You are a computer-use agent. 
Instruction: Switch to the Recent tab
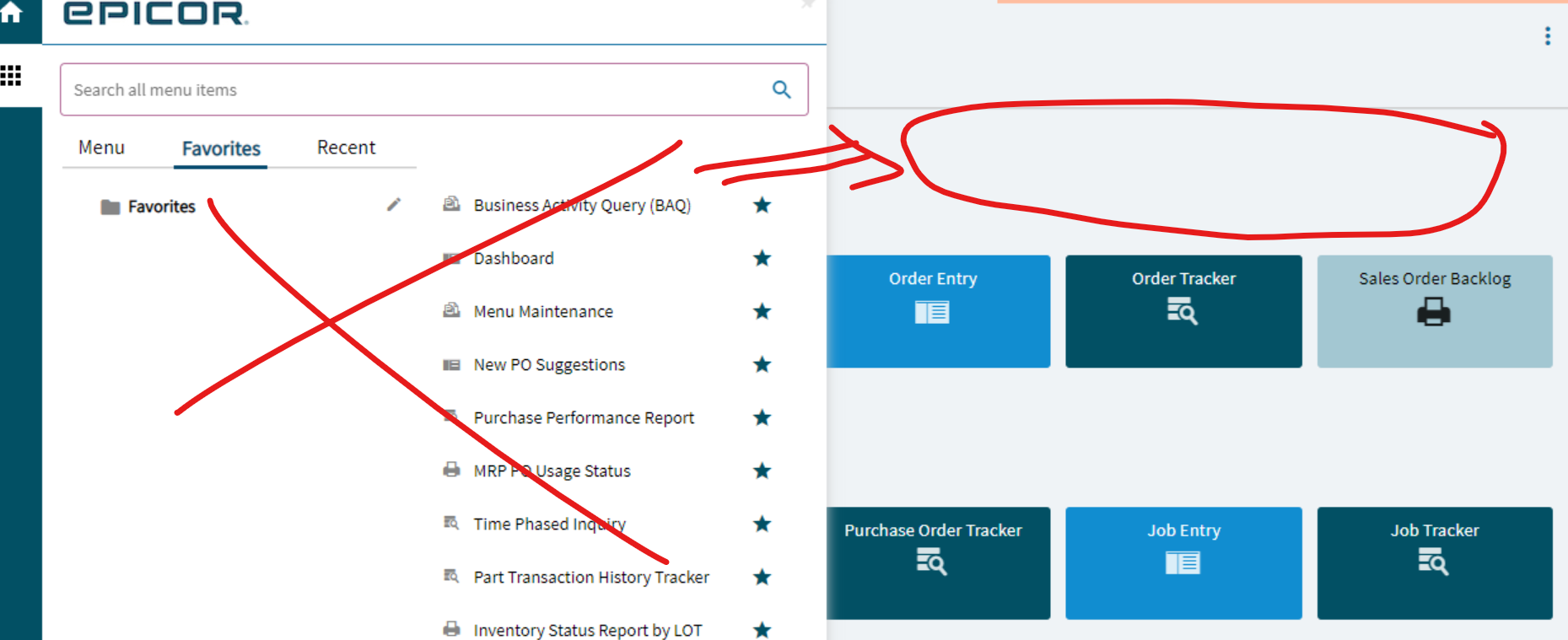[x=346, y=148]
